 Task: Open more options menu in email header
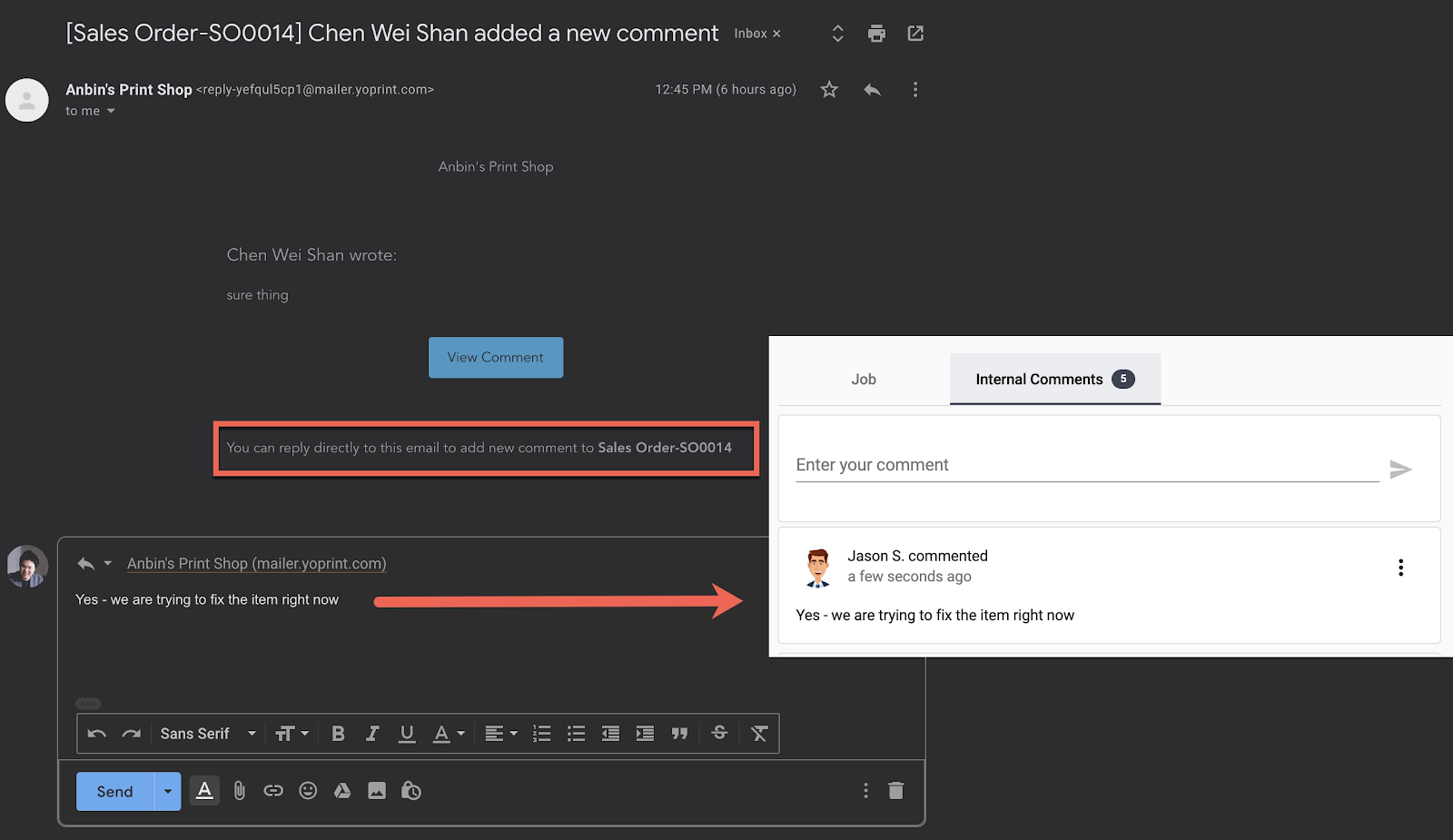[x=915, y=89]
